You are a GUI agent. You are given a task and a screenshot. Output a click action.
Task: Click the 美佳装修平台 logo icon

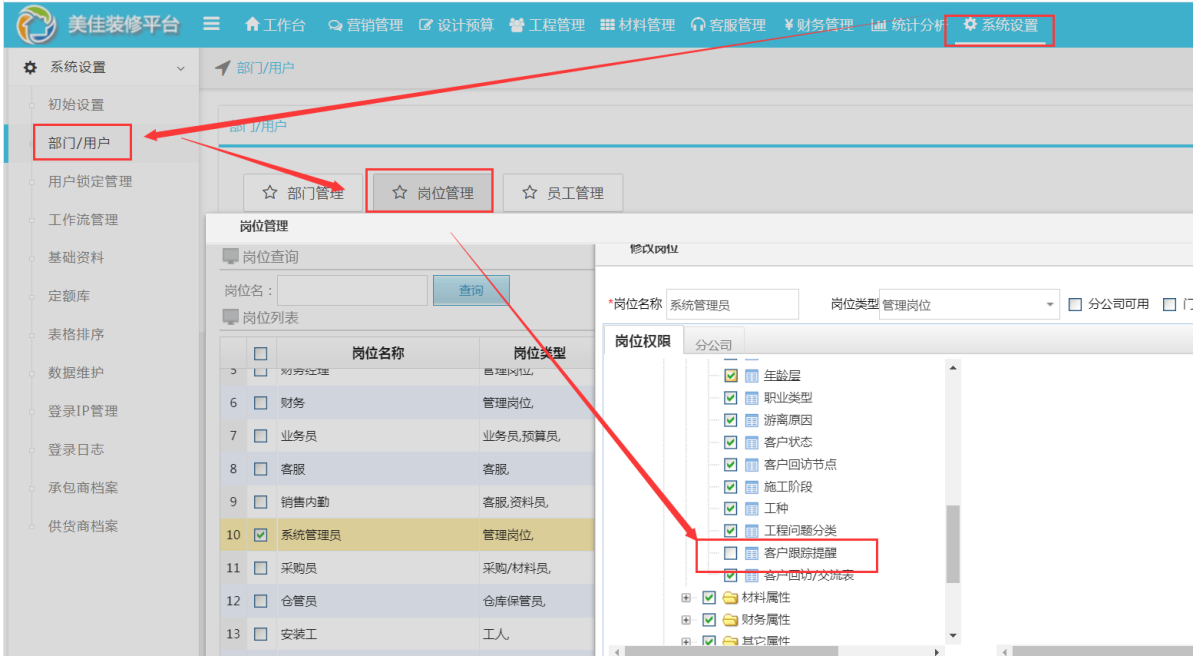tap(37, 25)
